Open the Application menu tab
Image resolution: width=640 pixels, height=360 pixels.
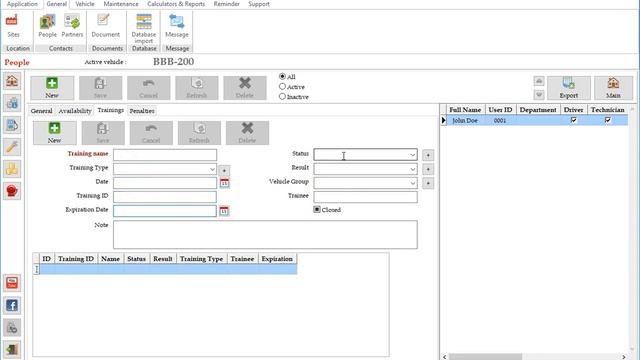(22, 4)
